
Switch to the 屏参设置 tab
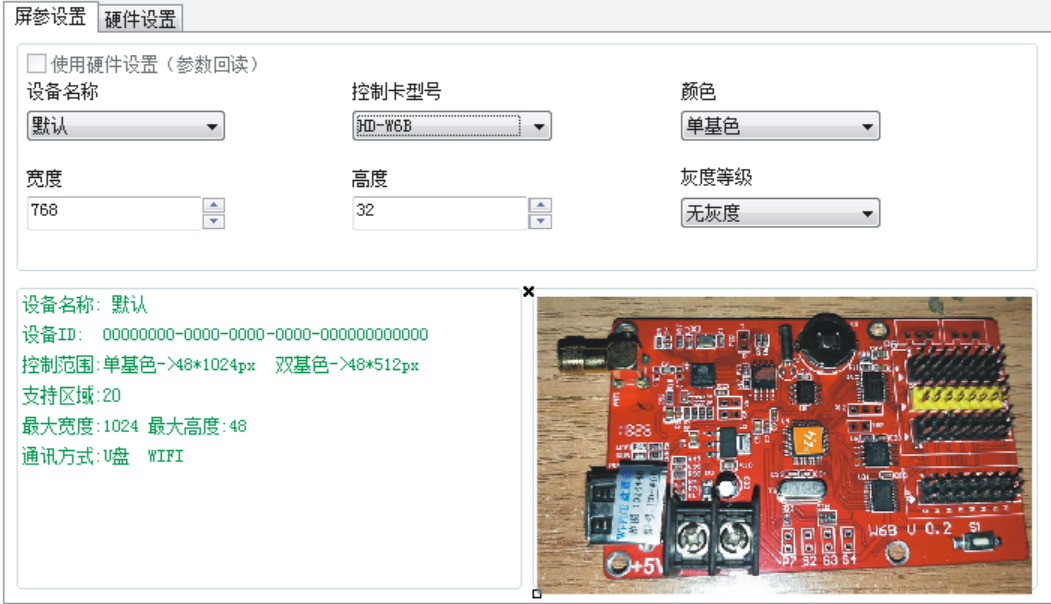50,17
